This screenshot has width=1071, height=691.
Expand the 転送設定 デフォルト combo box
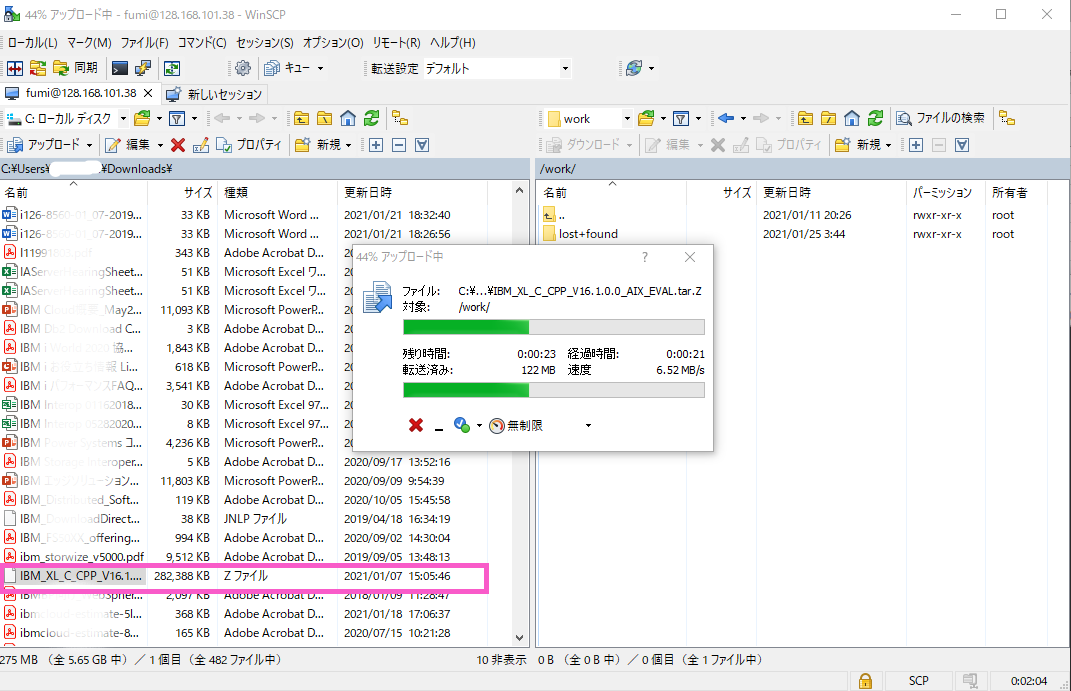[x=565, y=68]
